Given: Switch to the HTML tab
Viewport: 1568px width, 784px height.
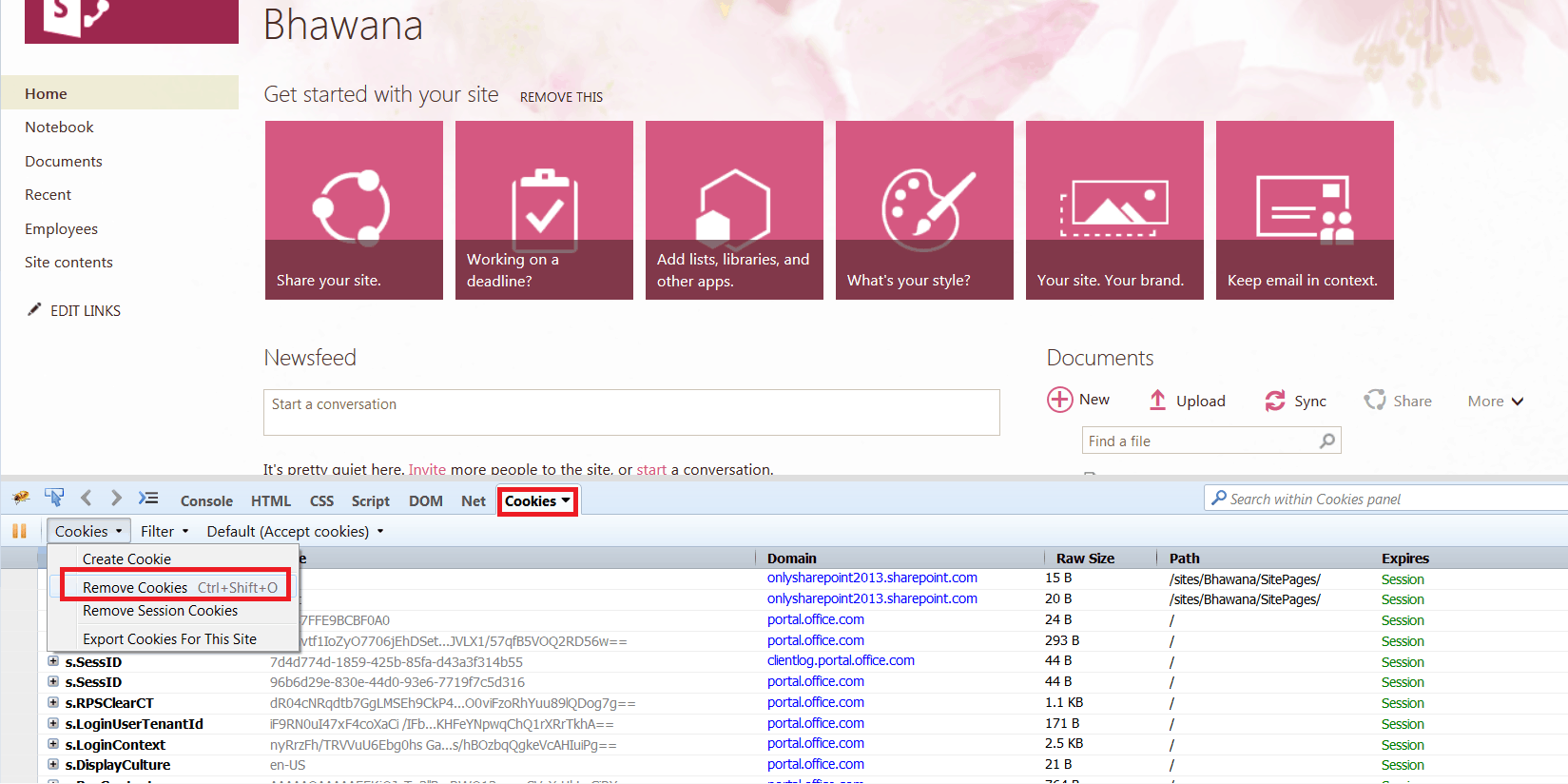Looking at the screenshot, I should [271, 501].
